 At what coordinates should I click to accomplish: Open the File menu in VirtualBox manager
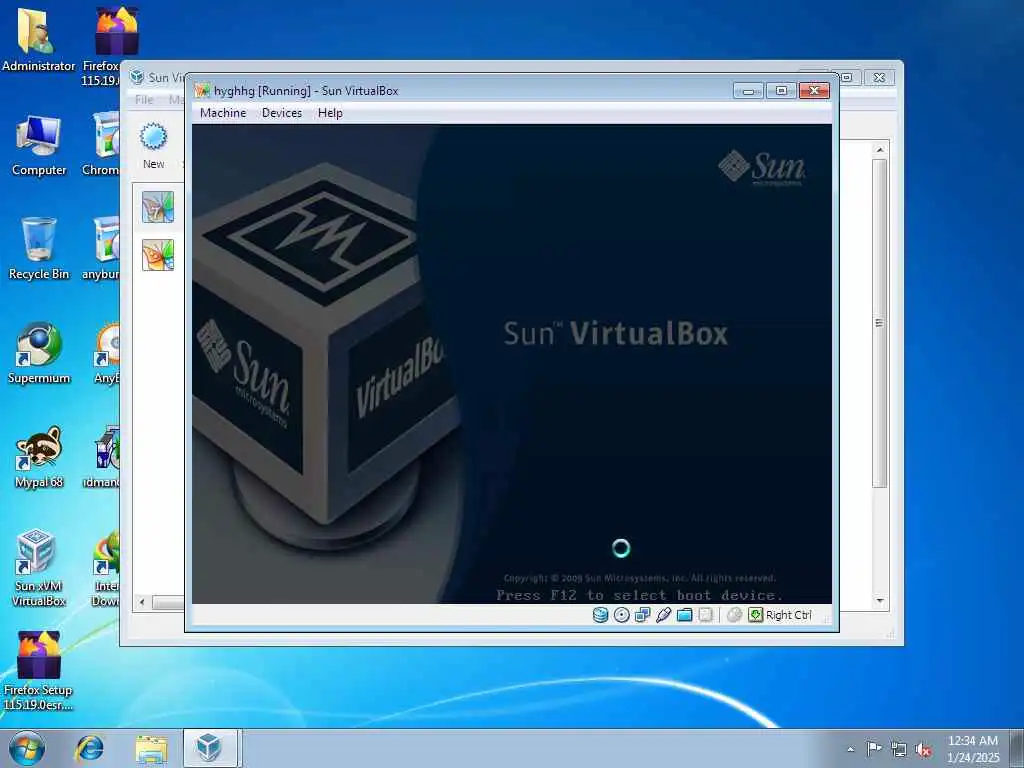pos(144,99)
